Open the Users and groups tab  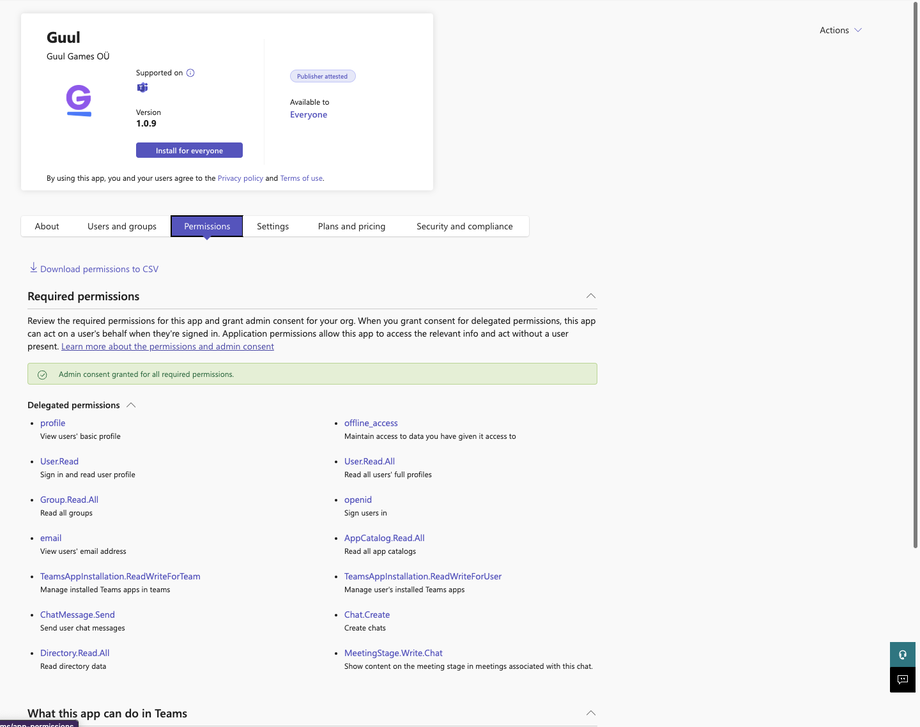[122, 226]
